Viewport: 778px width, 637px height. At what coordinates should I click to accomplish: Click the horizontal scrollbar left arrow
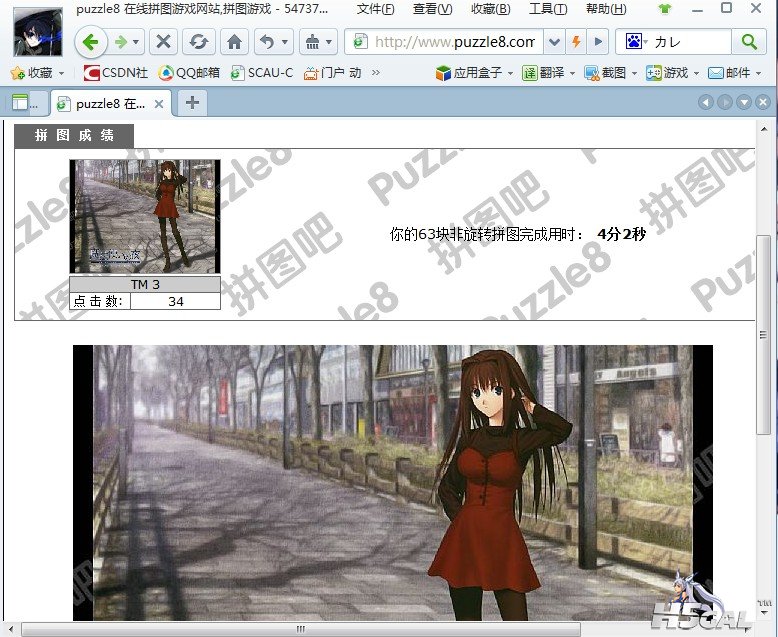click(11, 629)
